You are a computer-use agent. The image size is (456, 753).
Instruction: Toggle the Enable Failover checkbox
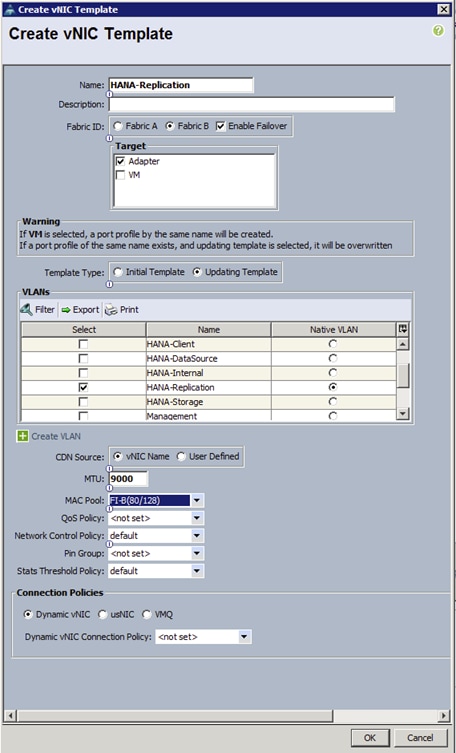(x=220, y=126)
